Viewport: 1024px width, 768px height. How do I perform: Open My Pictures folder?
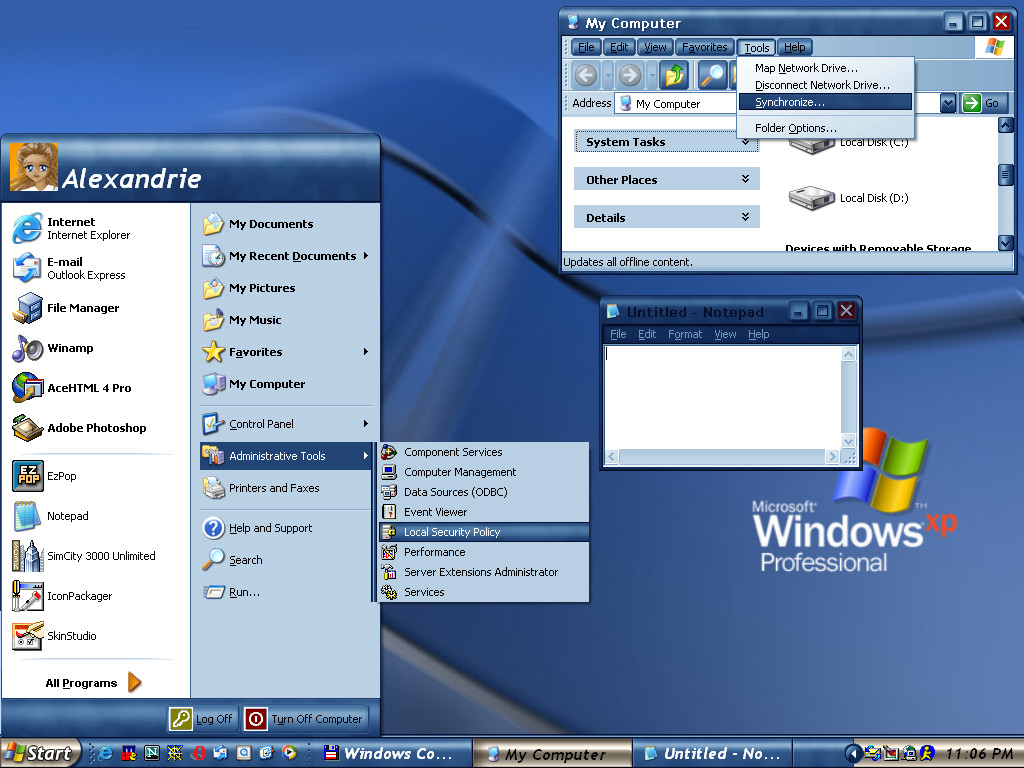point(285,288)
